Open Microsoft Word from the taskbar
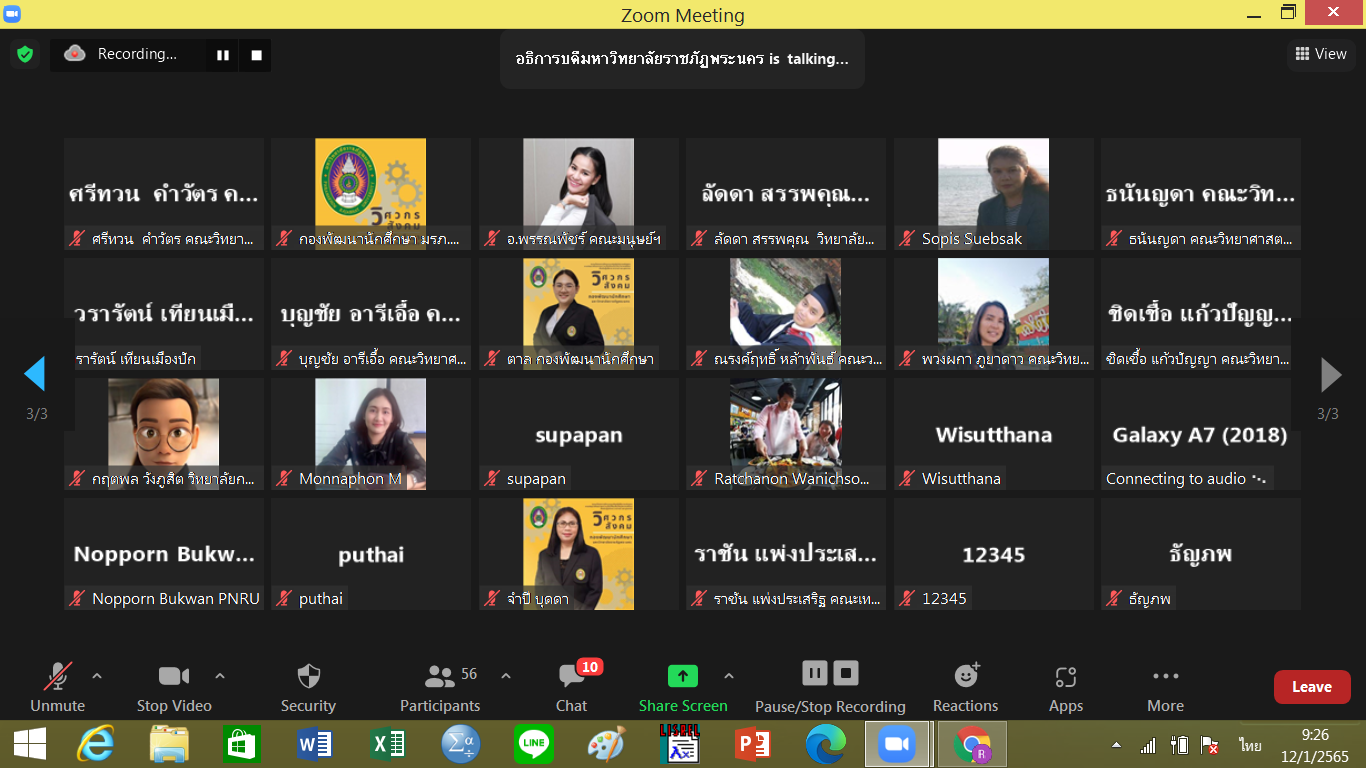The image size is (1366, 768). (314, 745)
